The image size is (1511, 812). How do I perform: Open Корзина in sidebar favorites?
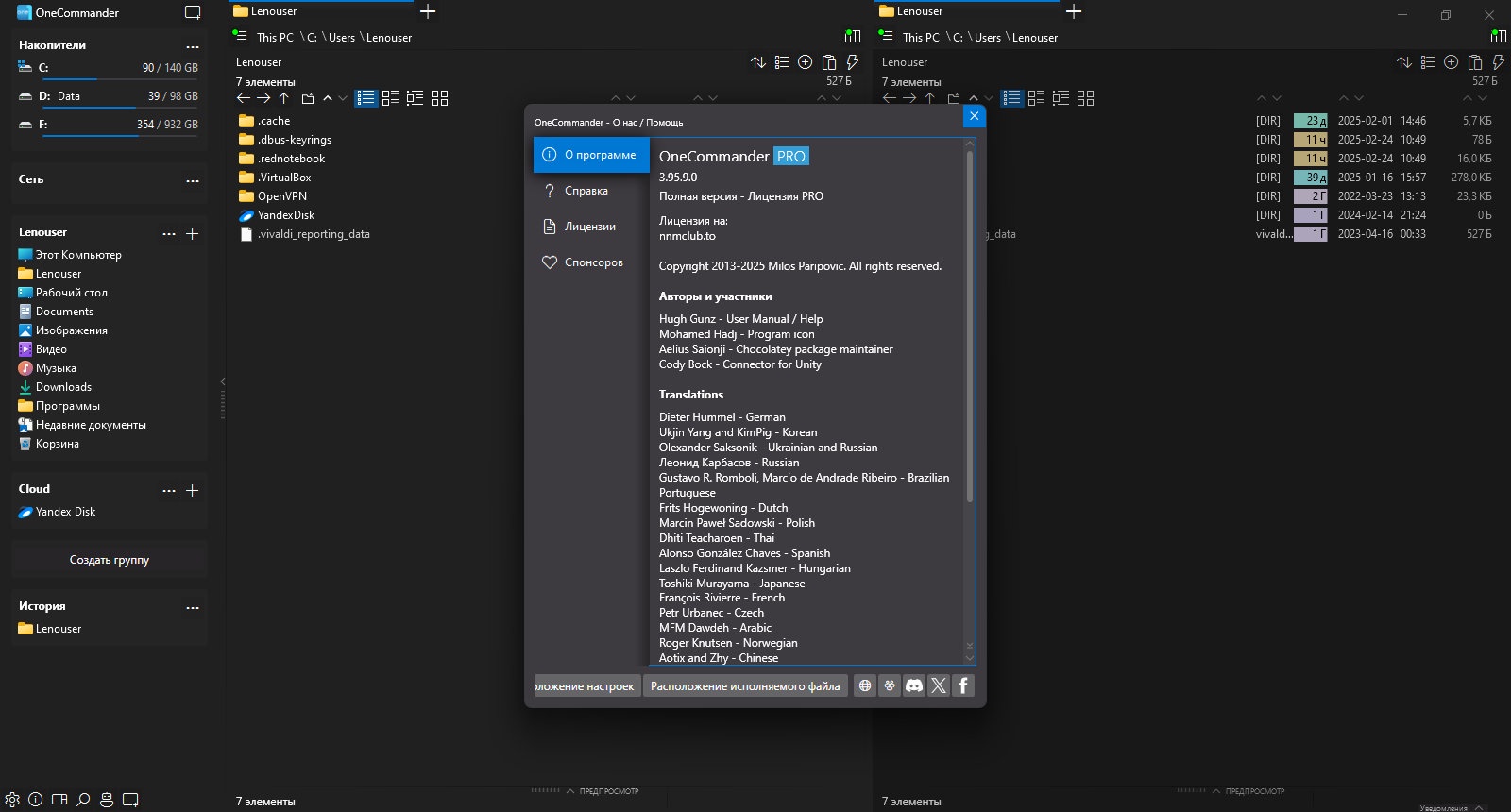[49, 444]
